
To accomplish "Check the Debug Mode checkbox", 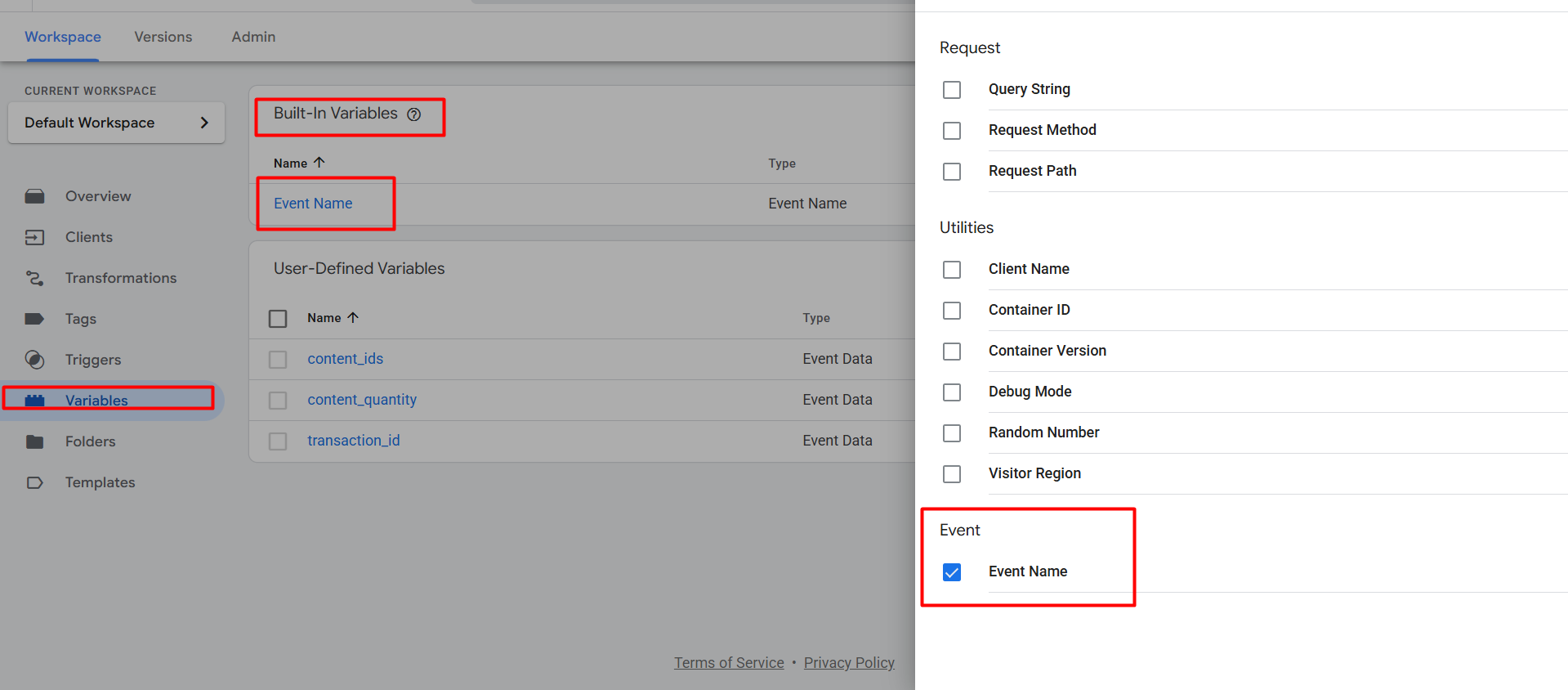I will (952, 392).
